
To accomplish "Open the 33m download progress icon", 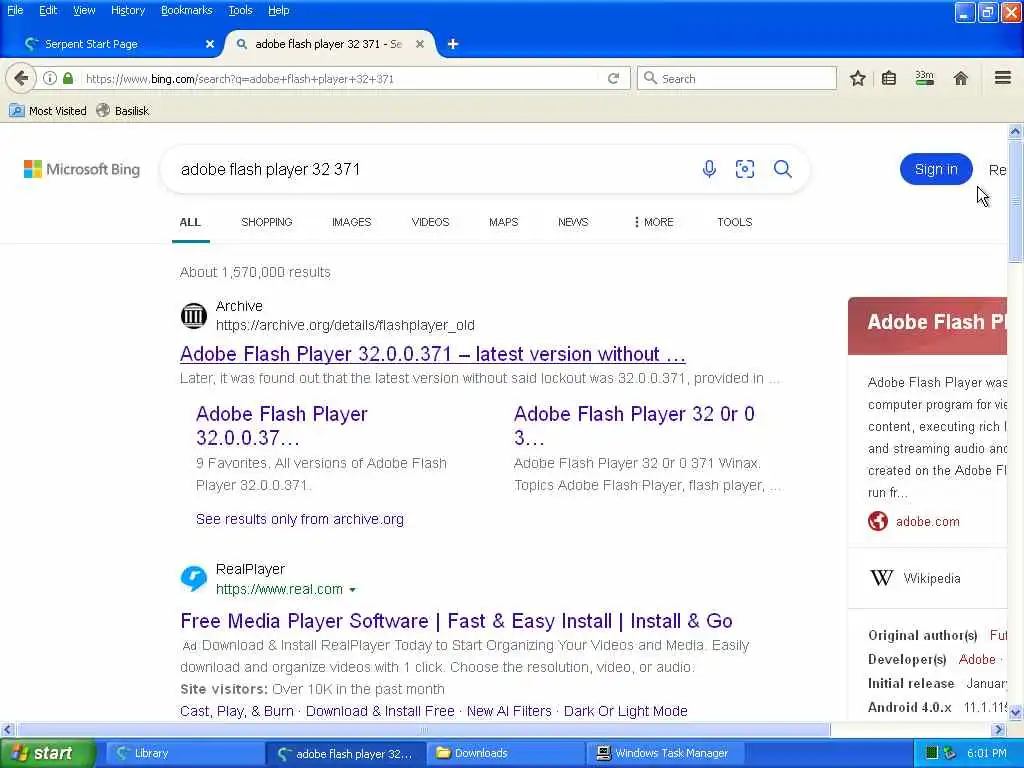I will [x=924, y=78].
